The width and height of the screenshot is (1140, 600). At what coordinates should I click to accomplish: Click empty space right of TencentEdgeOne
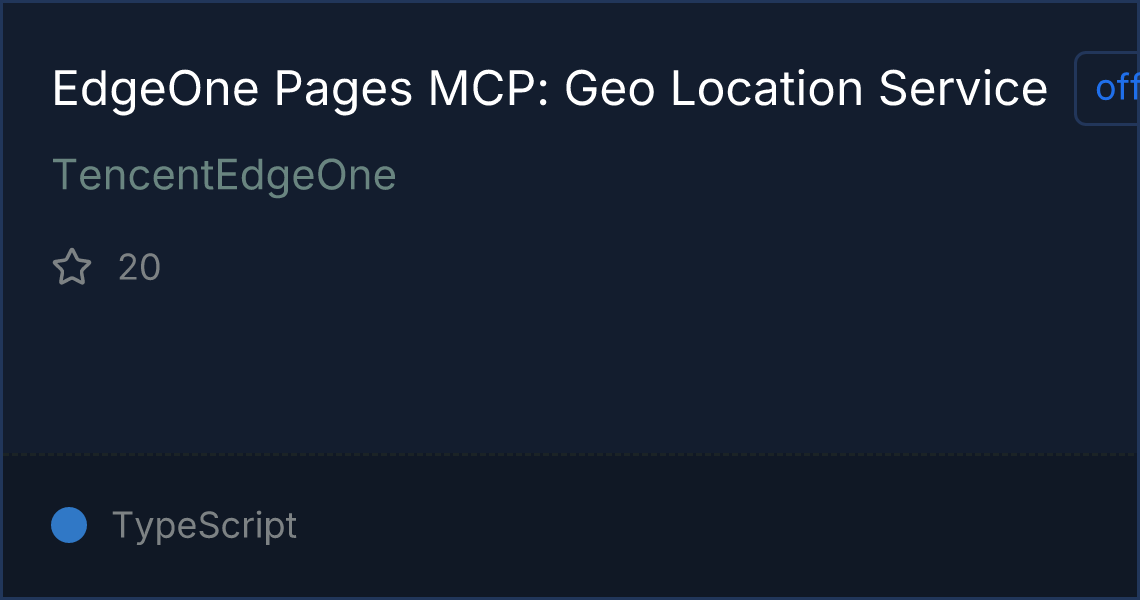tap(700, 176)
